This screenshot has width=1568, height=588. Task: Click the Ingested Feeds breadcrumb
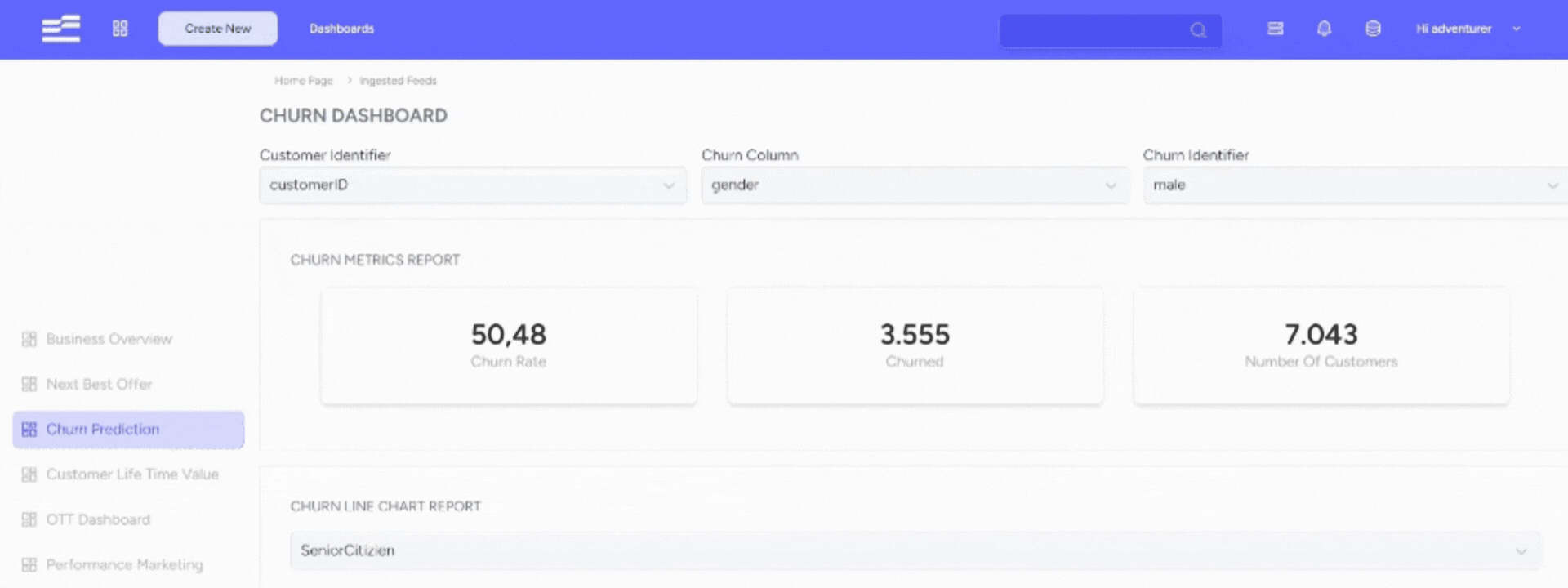pos(398,81)
